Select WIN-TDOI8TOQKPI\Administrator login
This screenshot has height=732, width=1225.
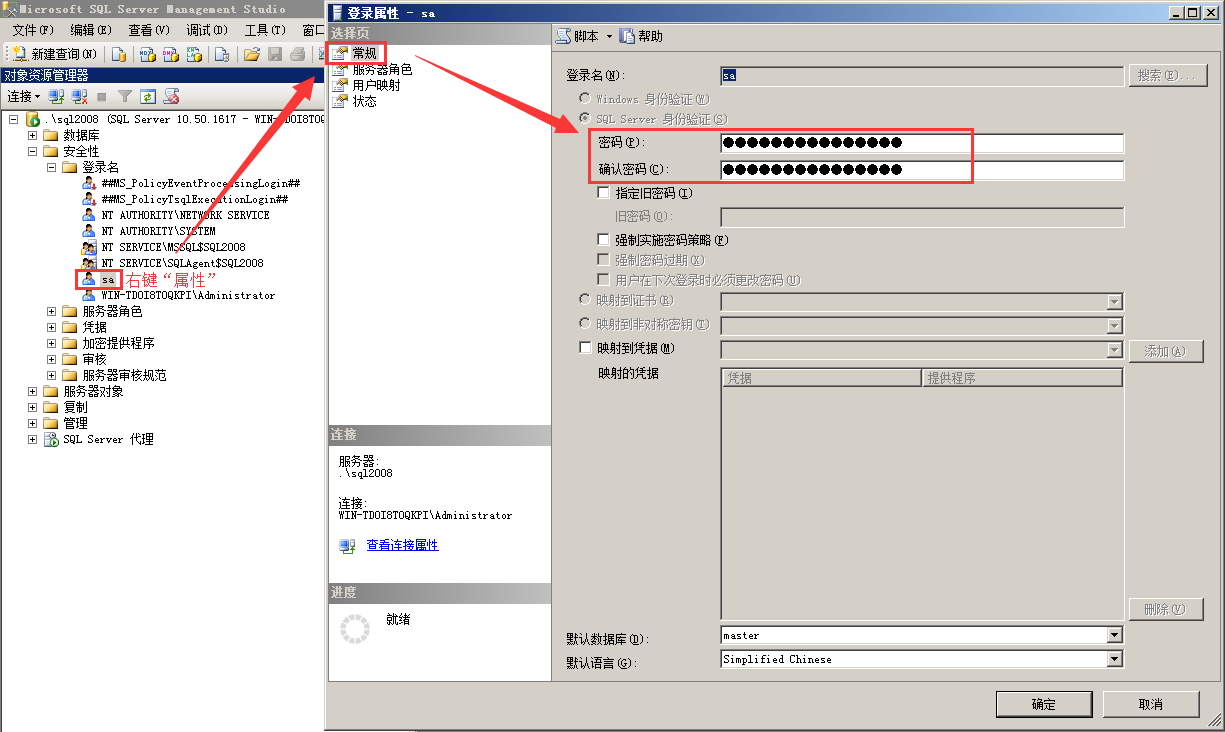[188, 295]
